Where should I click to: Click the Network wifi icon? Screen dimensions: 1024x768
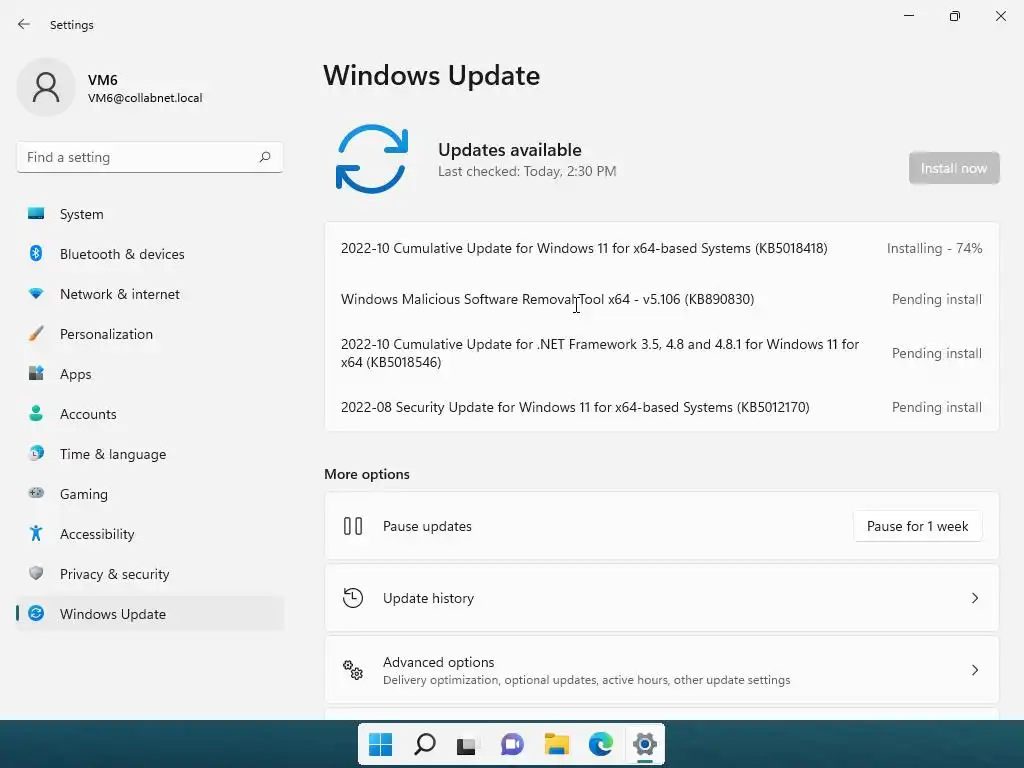point(36,294)
